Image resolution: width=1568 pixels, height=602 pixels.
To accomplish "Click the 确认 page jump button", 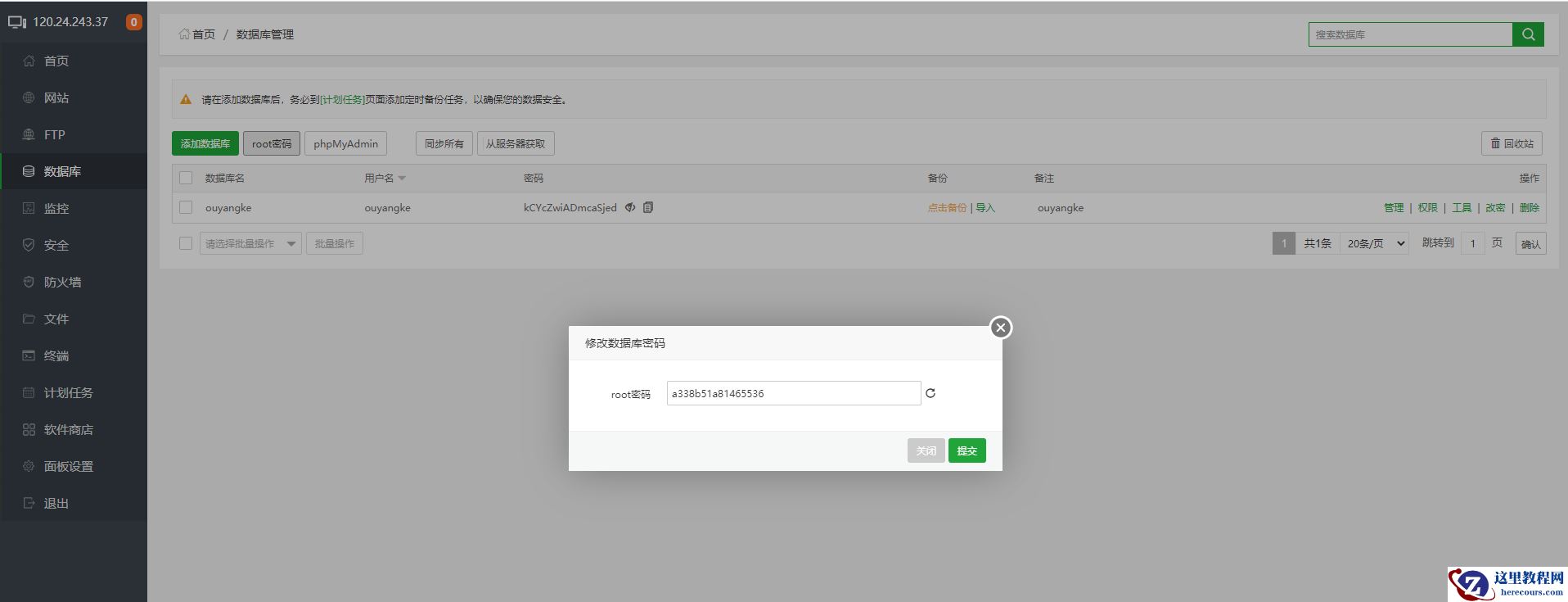I will [x=1531, y=243].
